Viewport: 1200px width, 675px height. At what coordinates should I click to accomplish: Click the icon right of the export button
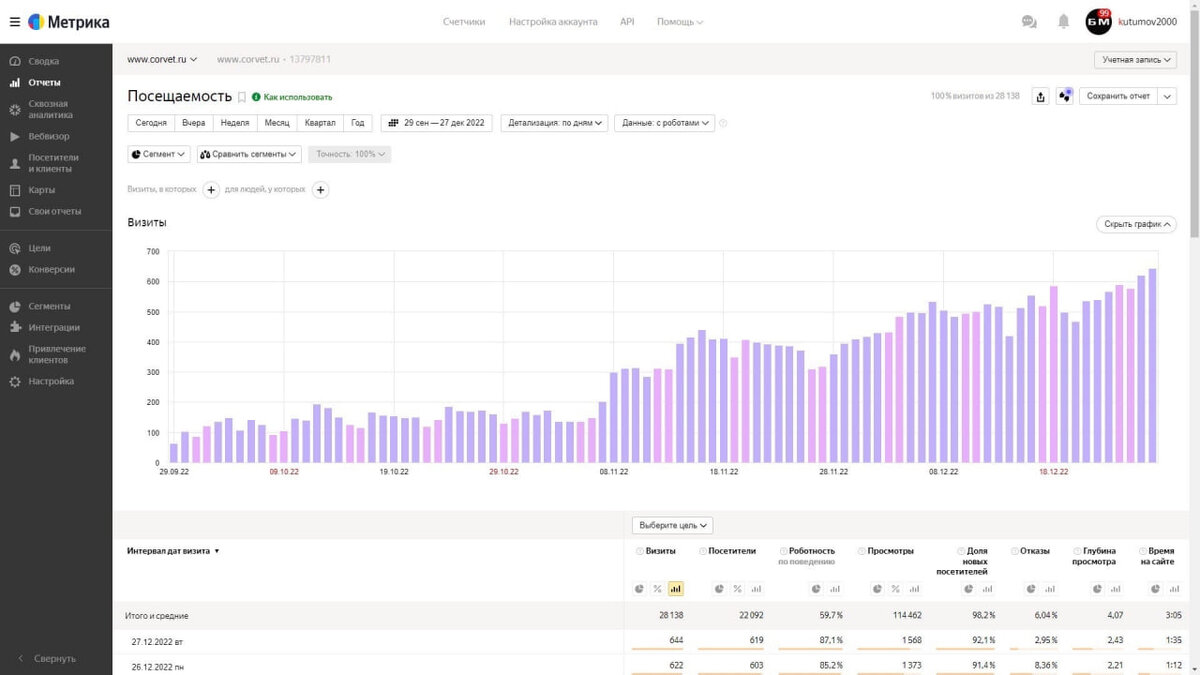pyautogui.click(x=1064, y=96)
